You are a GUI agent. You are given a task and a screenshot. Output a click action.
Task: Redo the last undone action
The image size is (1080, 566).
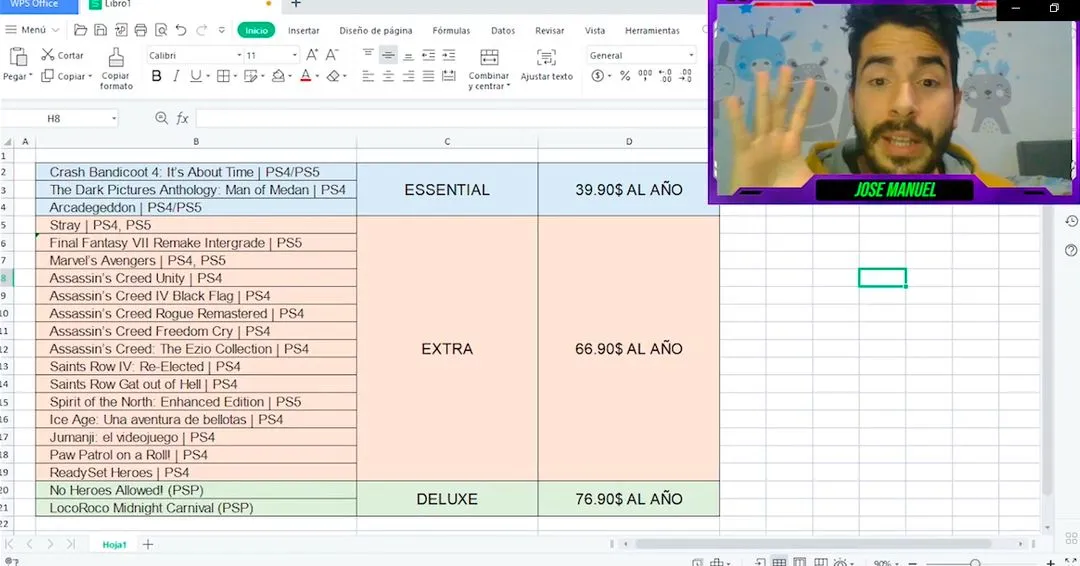point(202,30)
